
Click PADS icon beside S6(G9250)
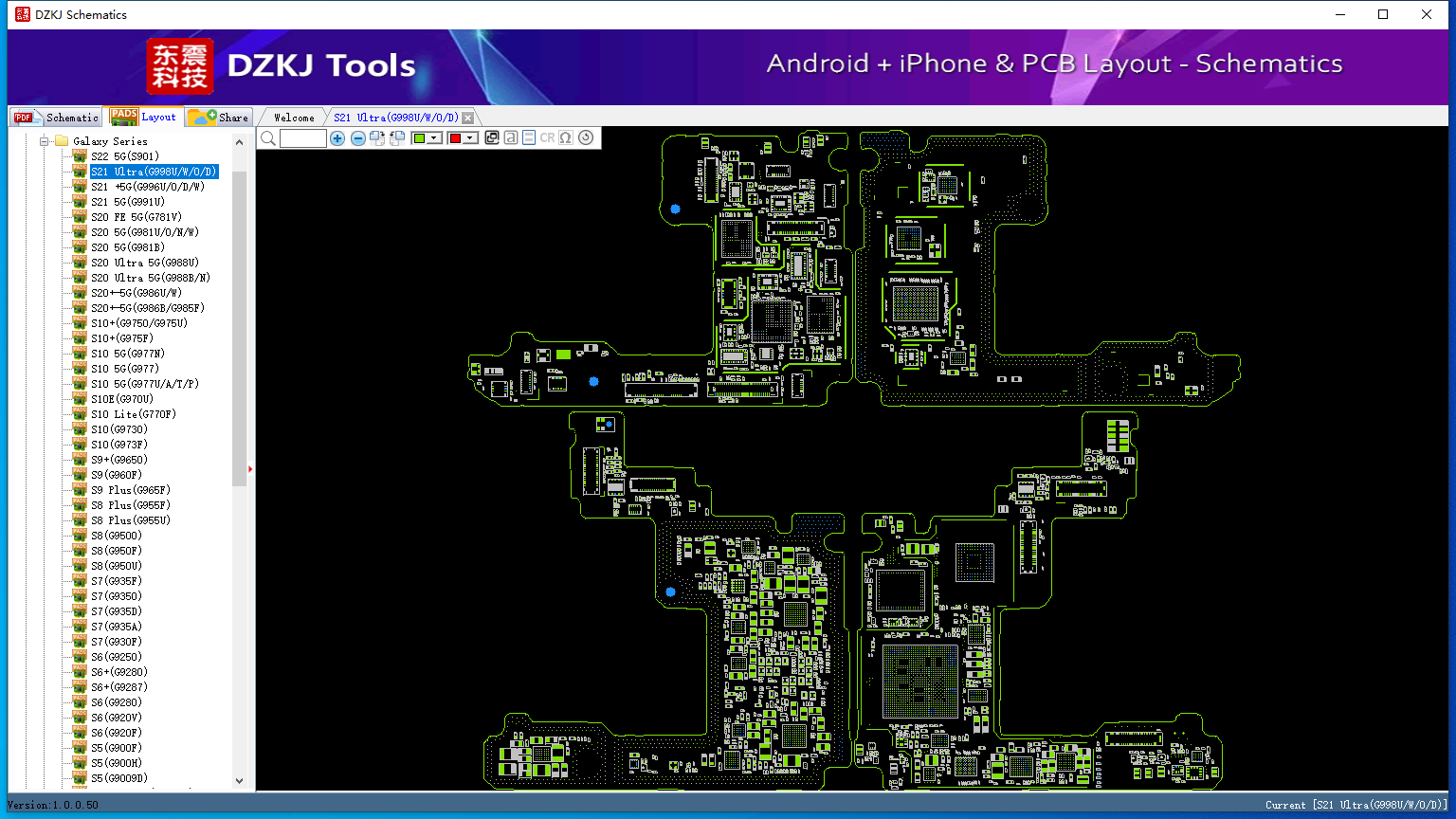[80, 657]
